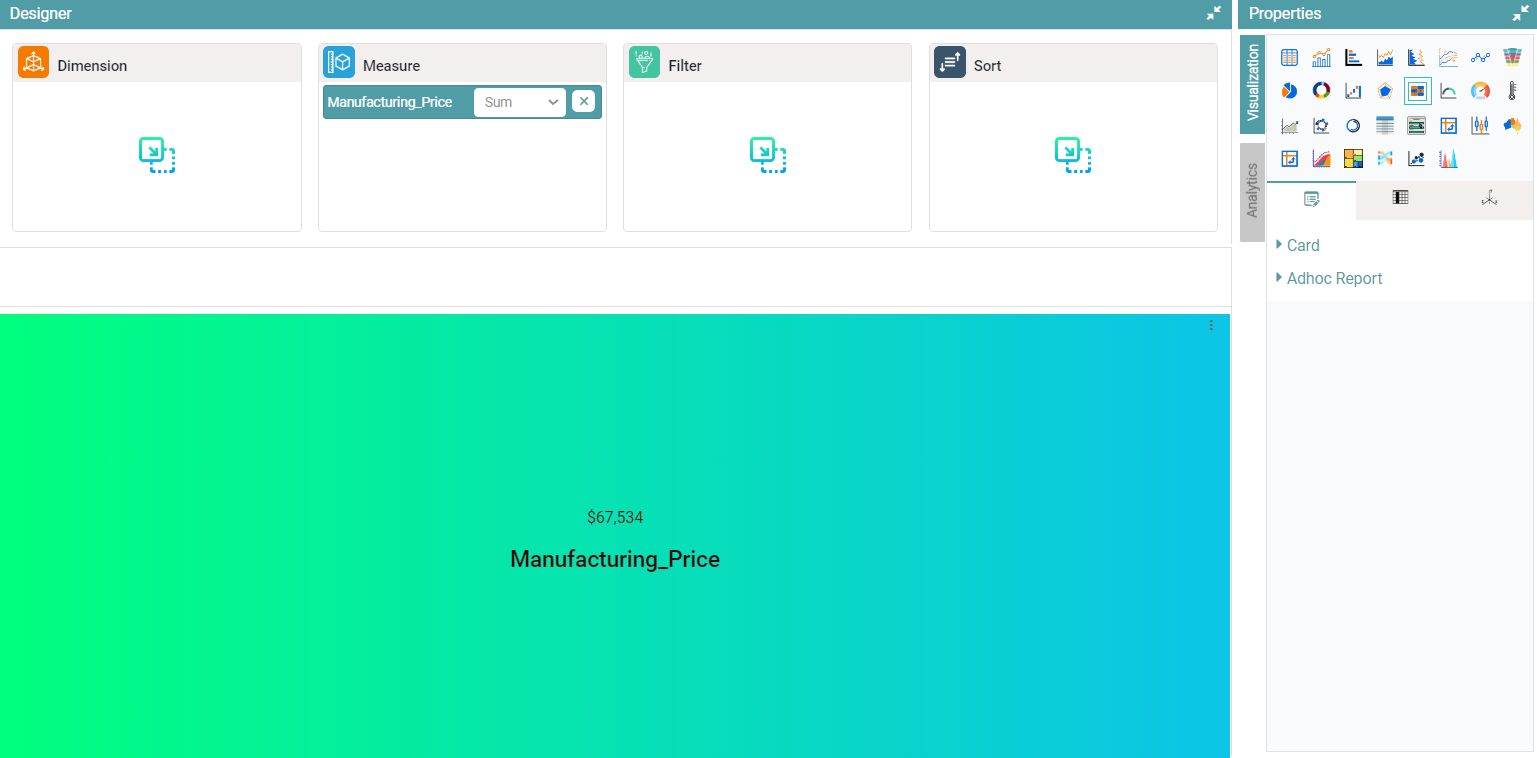Image resolution: width=1537 pixels, height=758 pixels.
Task: Open the card's three-dot options menu
Action: 1211,325
